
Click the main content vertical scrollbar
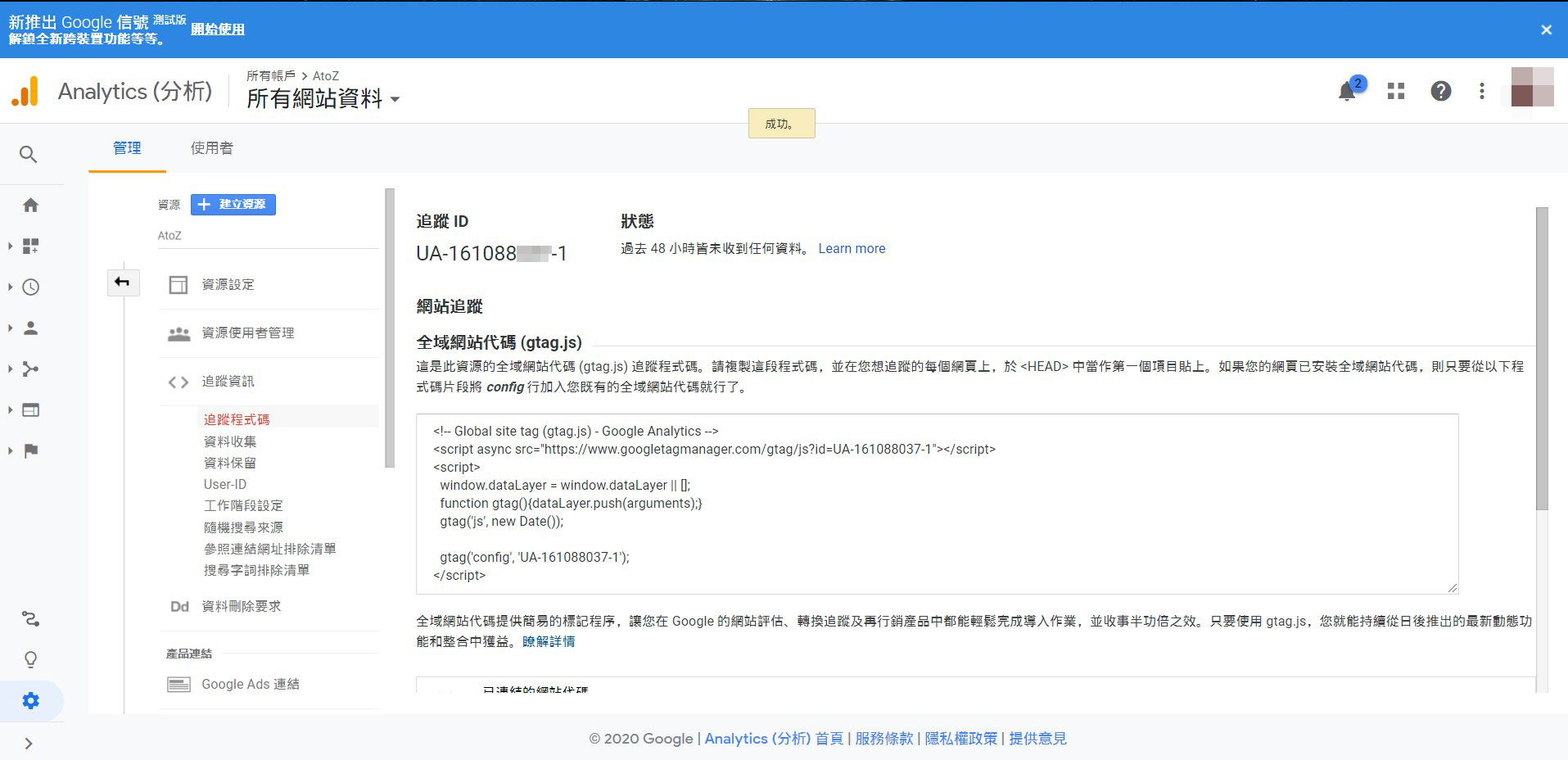point(1542,359)
